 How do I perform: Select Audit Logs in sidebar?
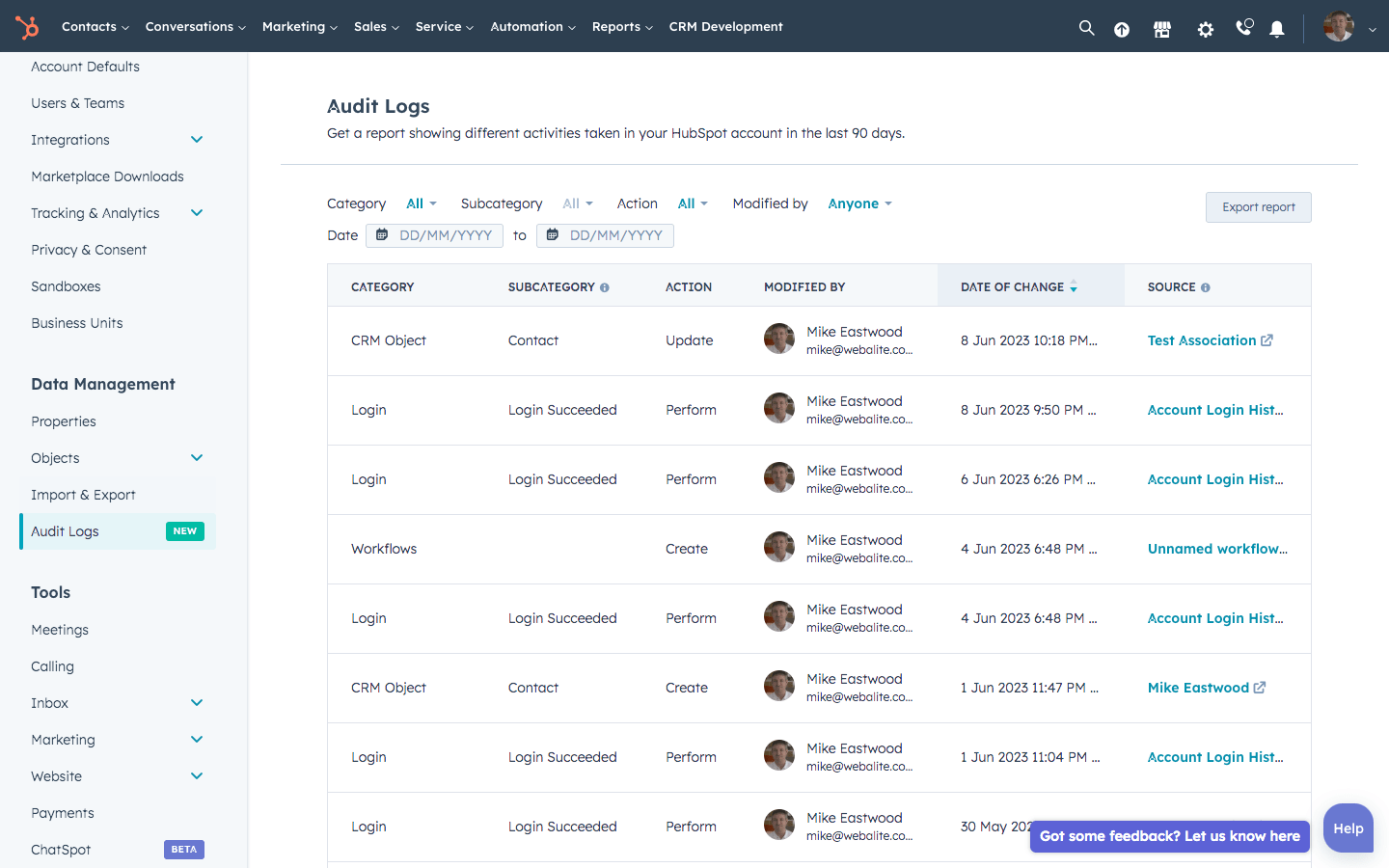[x=118, y=531]
